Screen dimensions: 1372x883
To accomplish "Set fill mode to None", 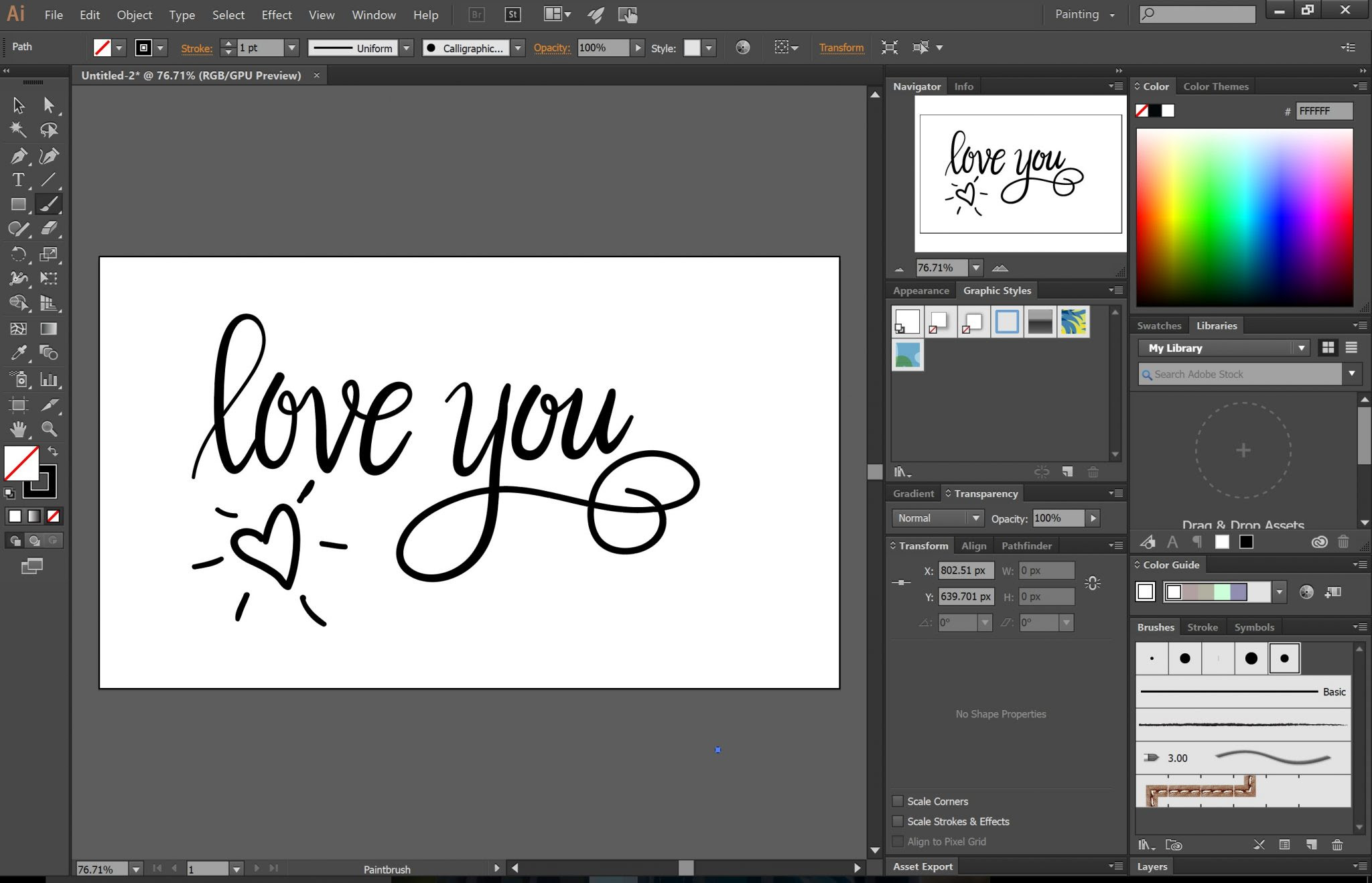I will point(53,516).
